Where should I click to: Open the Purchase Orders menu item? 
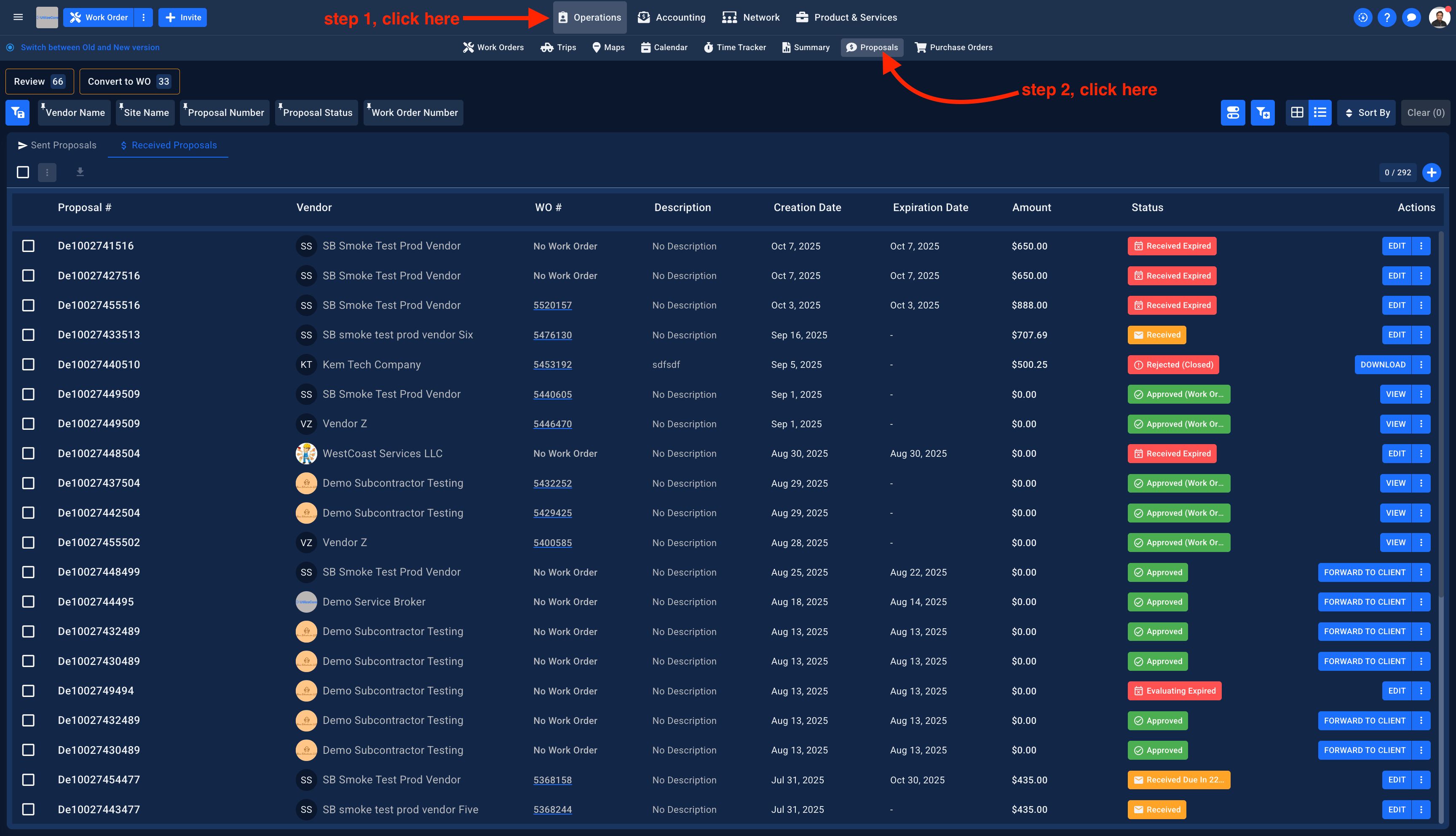click(953, 48)
